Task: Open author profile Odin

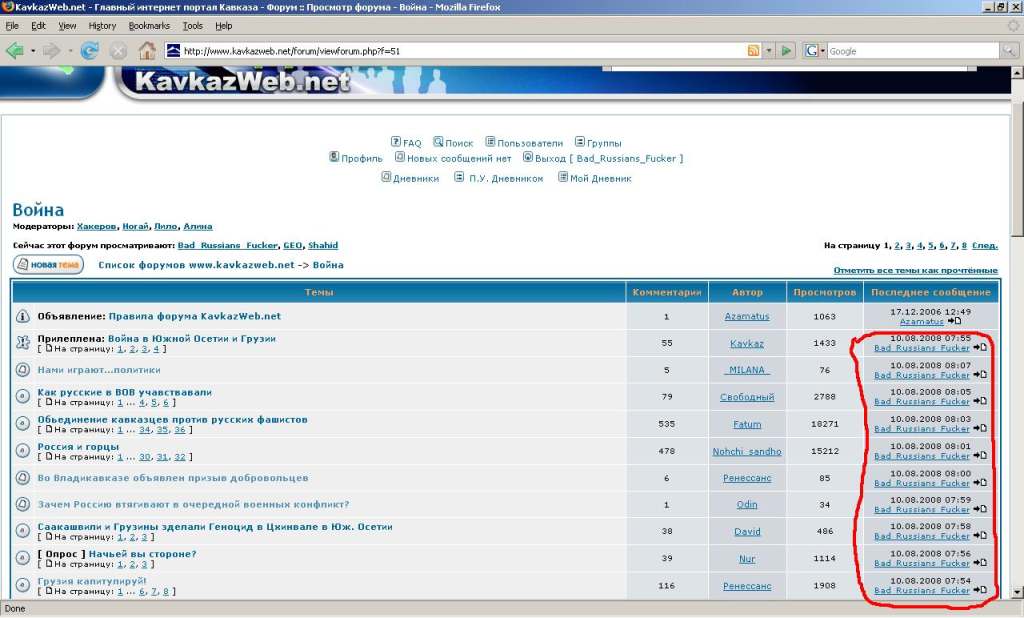Action: pos(746,504)
